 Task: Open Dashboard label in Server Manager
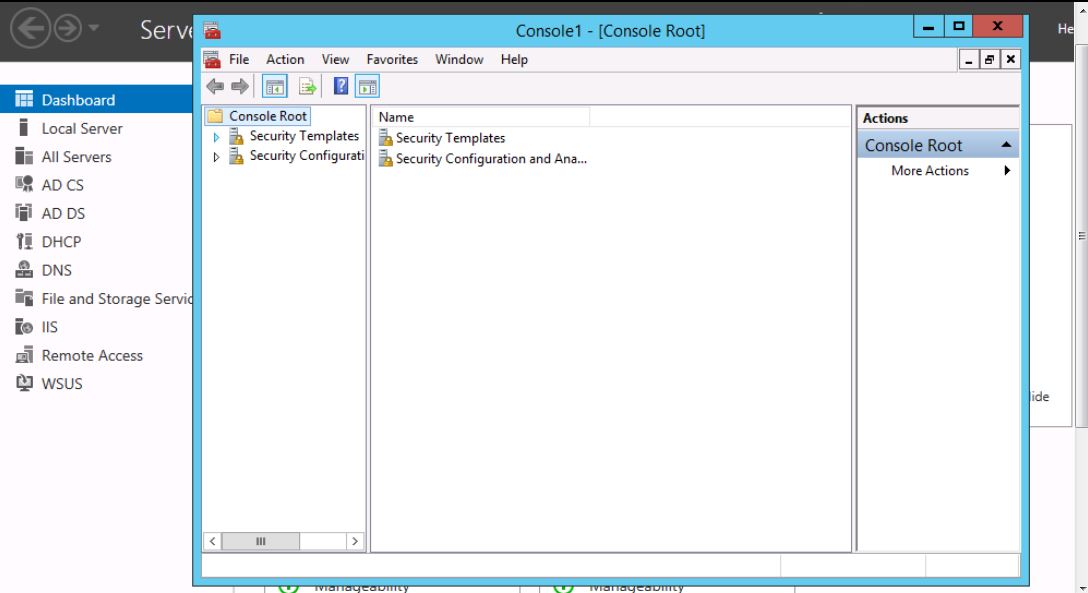(x=78, y=100)
